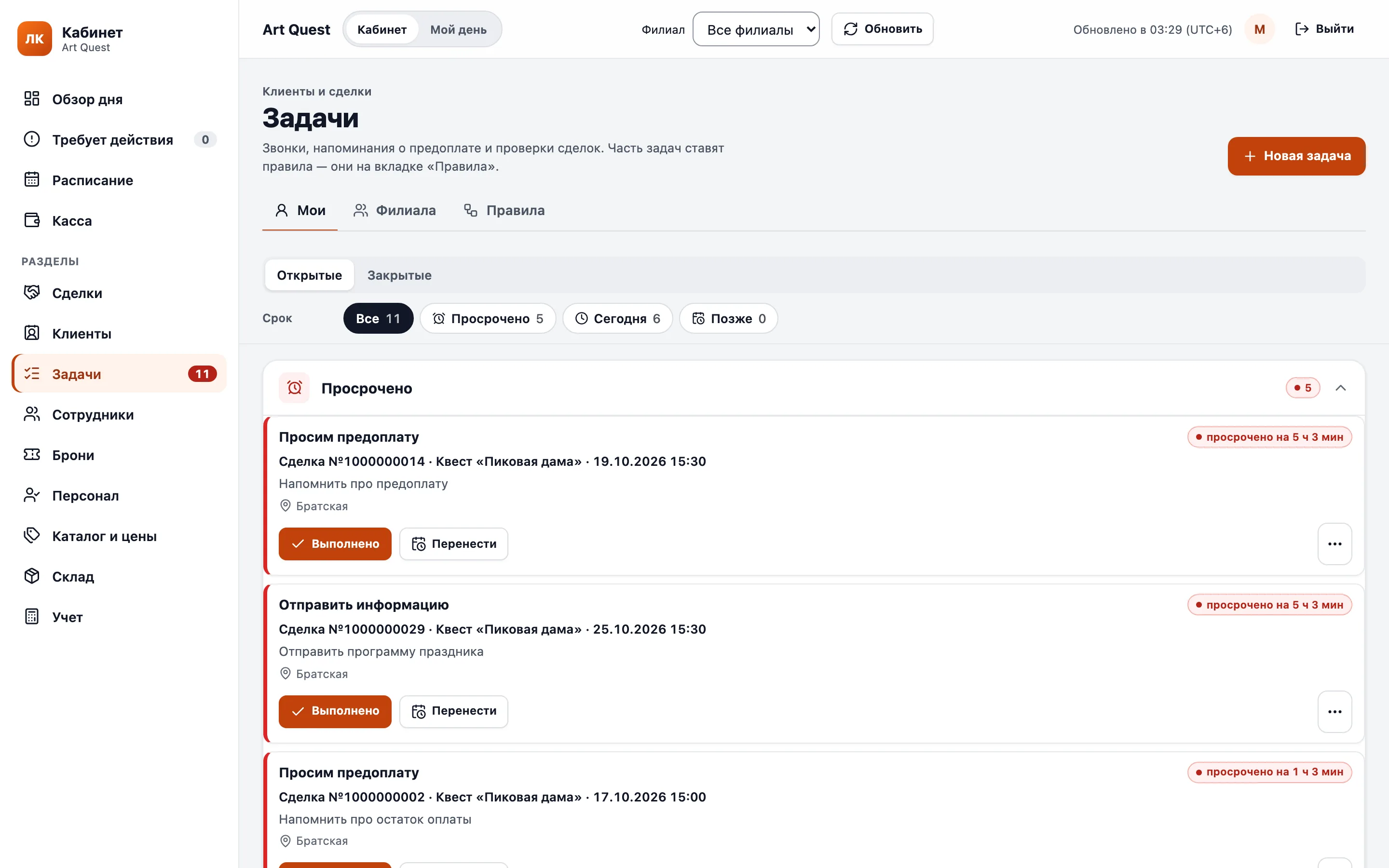The width and height of the screenshot is (1389, 868).
Task: Filter by Позже 0 chip
Action: point(728,319)
